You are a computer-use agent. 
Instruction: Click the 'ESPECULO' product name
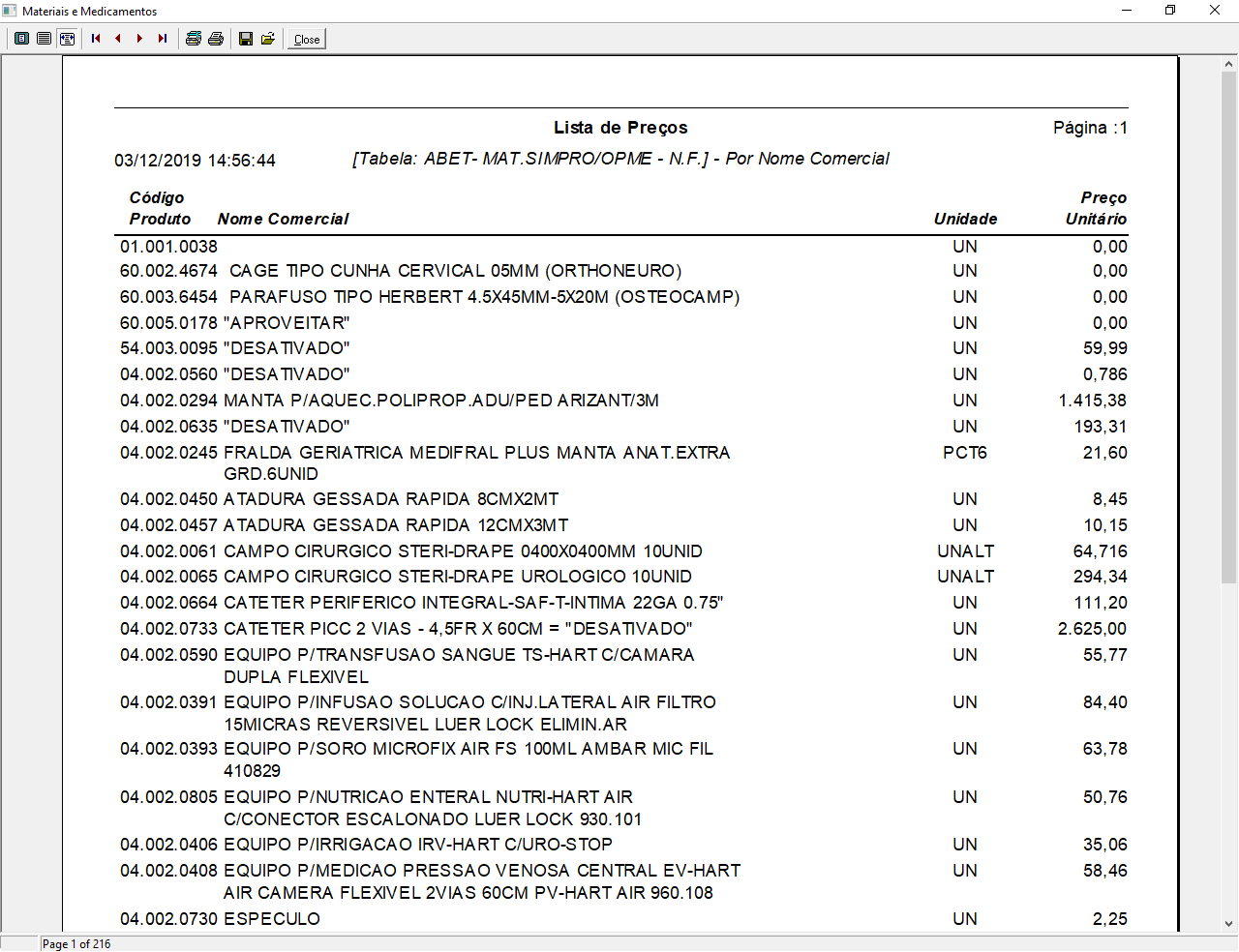272,919
